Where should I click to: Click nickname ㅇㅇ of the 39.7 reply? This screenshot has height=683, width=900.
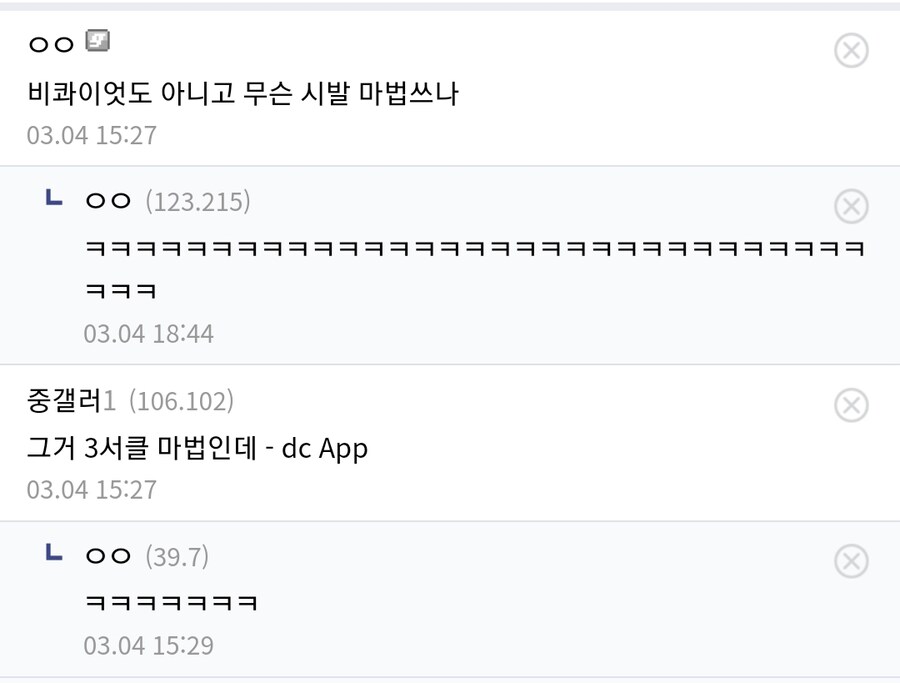coord(109,556)
